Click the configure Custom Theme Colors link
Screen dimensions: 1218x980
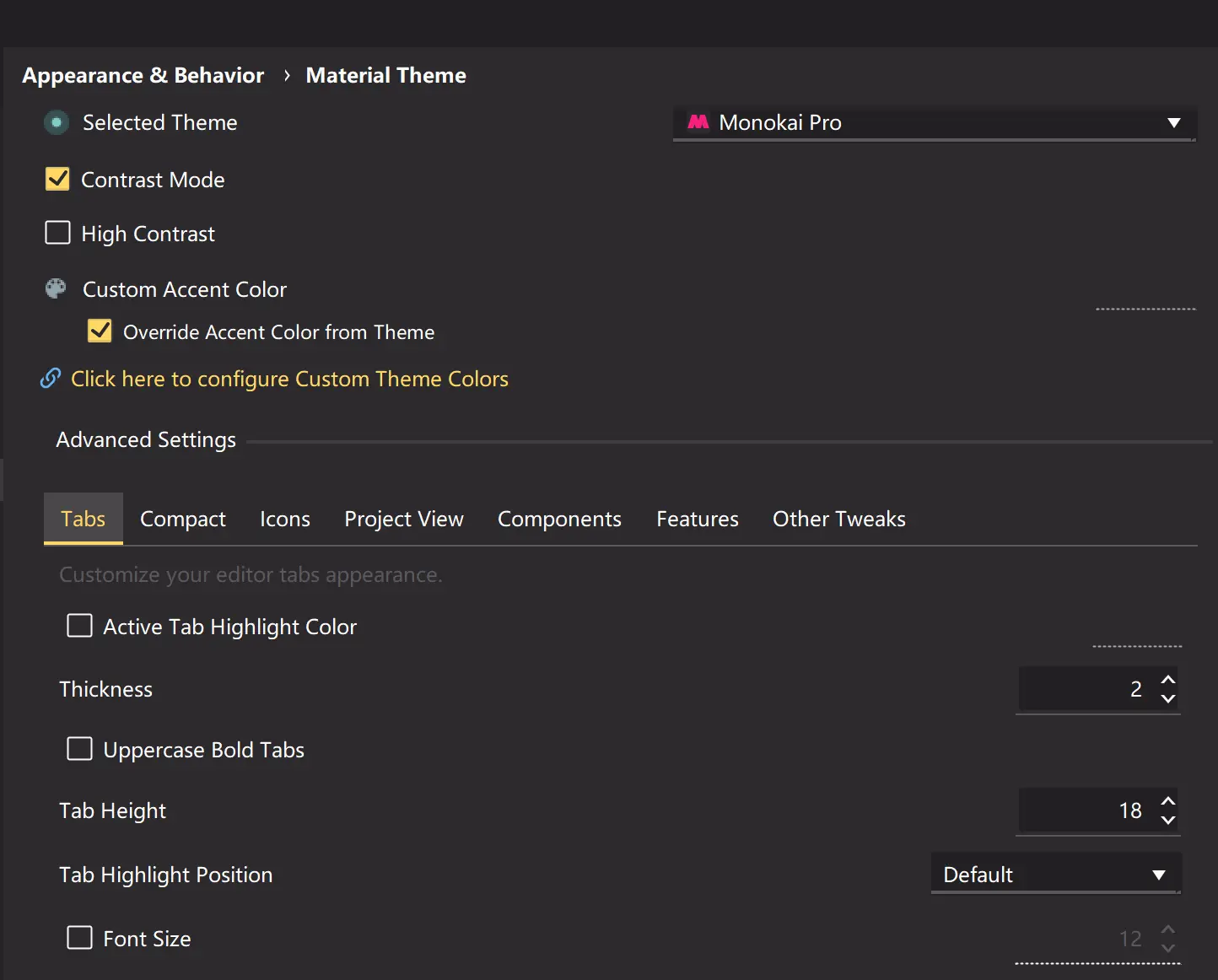[x=289, y=380]
